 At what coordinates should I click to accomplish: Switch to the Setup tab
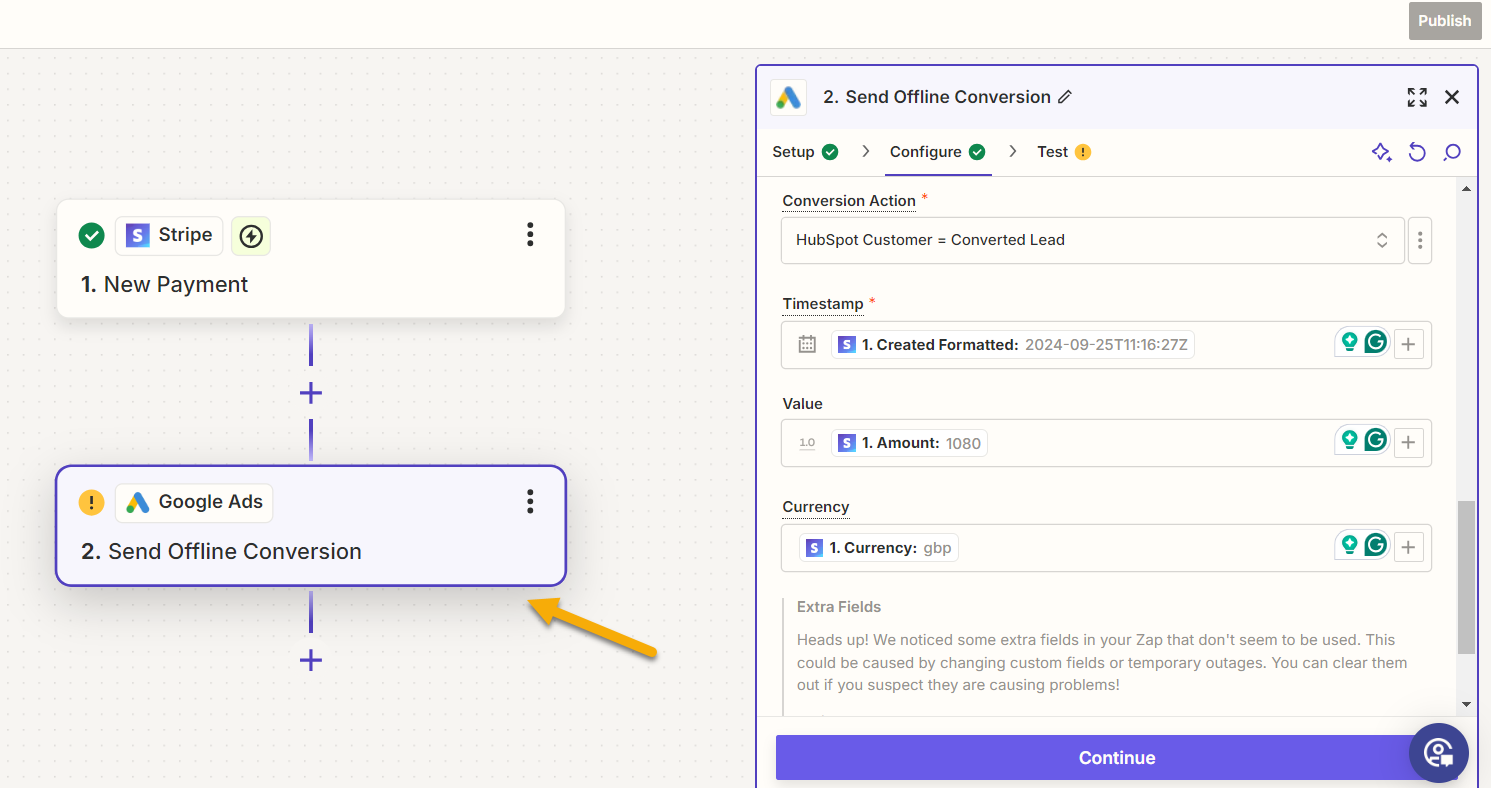pyautogui.click(x=805, y=152)
